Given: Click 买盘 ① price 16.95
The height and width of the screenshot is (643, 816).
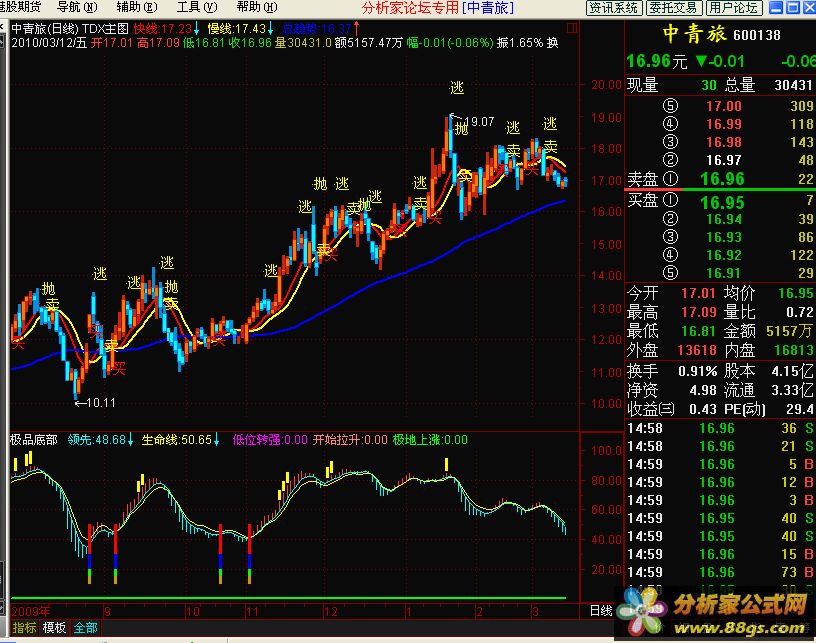Looking at the screenshot, I should click(722, 202).
